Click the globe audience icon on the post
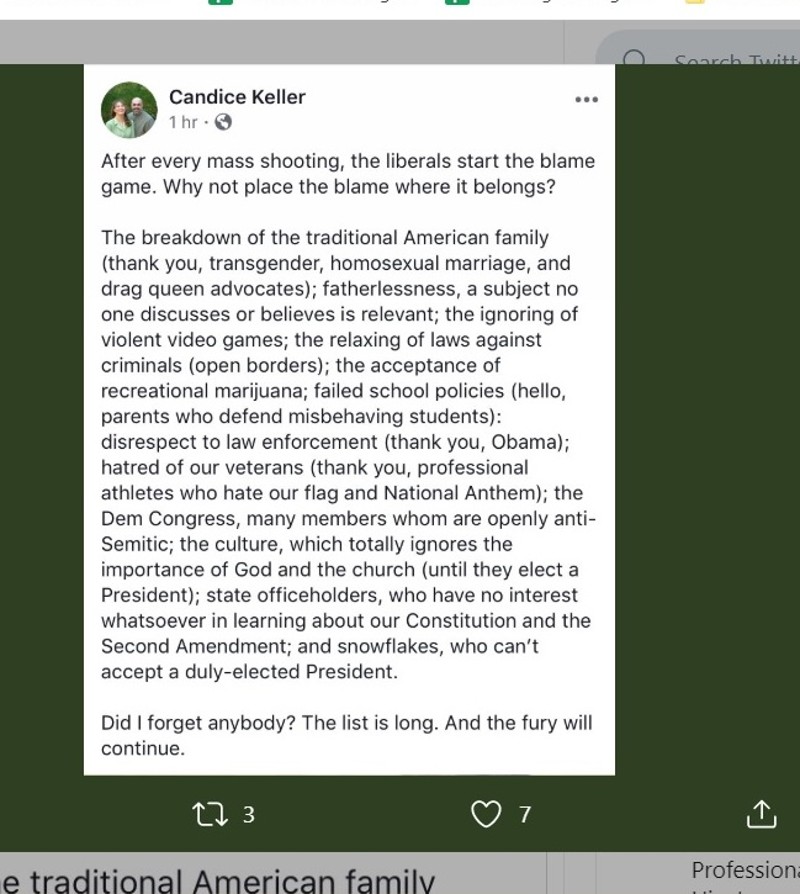Viewport: 800px width, 894px height. point(222,122)
